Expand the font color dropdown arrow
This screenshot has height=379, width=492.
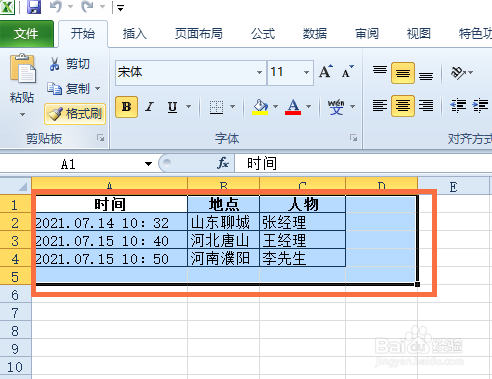coord(308,107)
